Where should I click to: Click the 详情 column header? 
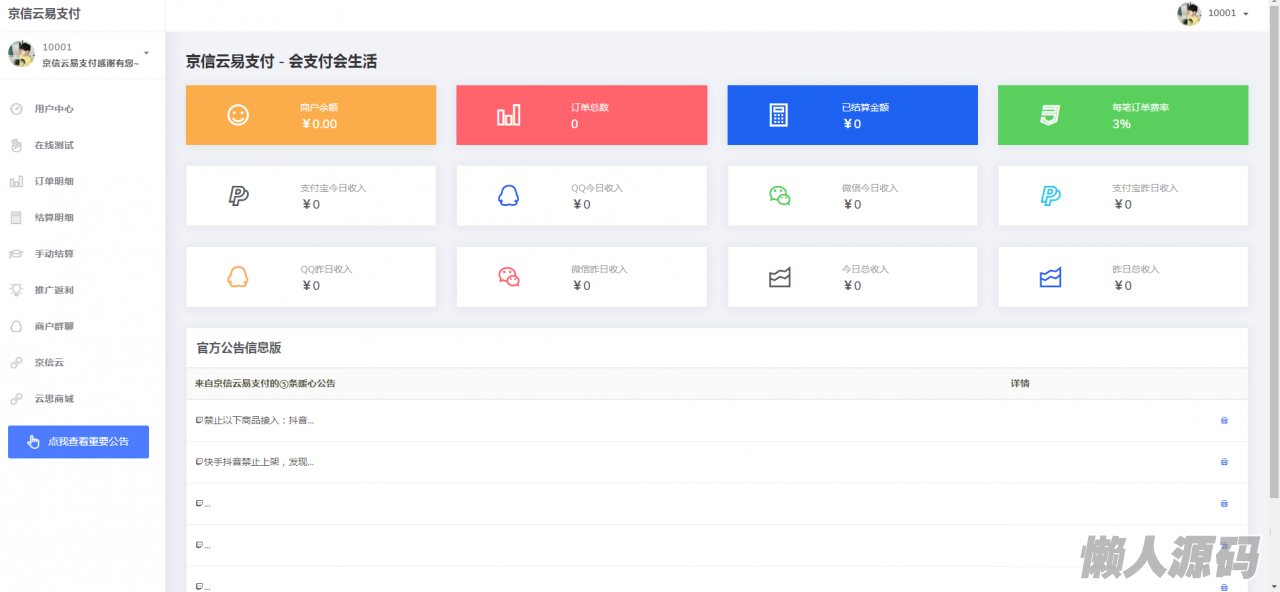(x=1020, y=383)
